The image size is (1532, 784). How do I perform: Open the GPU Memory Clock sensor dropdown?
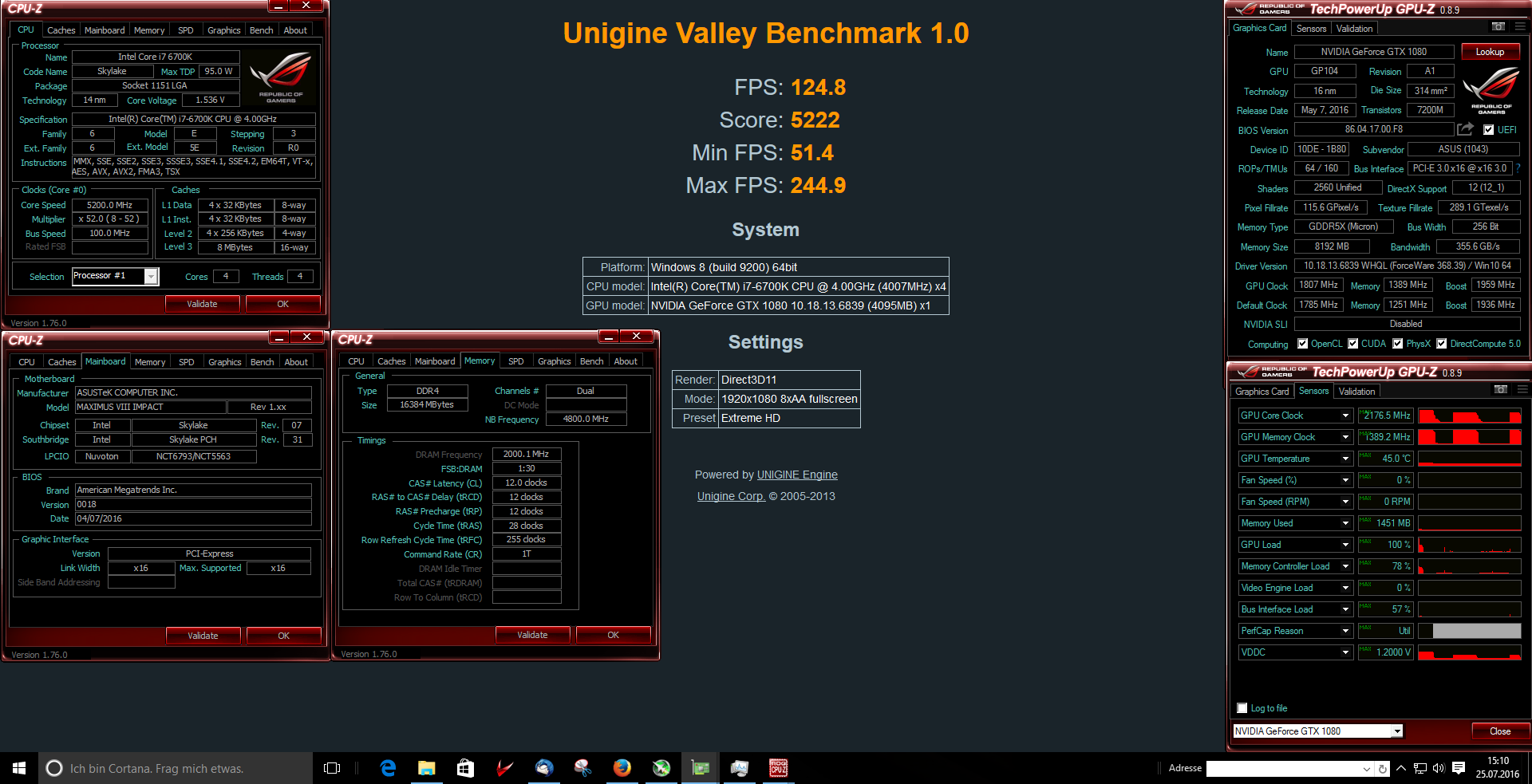point(1345,437)
